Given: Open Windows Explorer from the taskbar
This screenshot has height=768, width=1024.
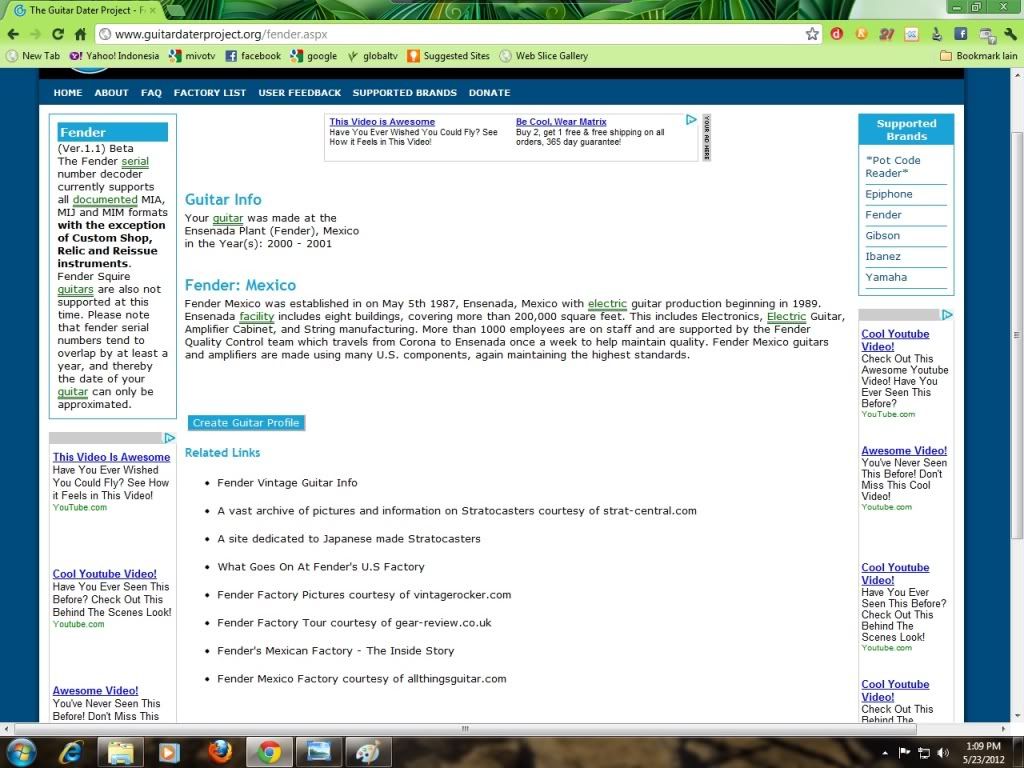Looking at the screenshot, I should pos(121,752).
